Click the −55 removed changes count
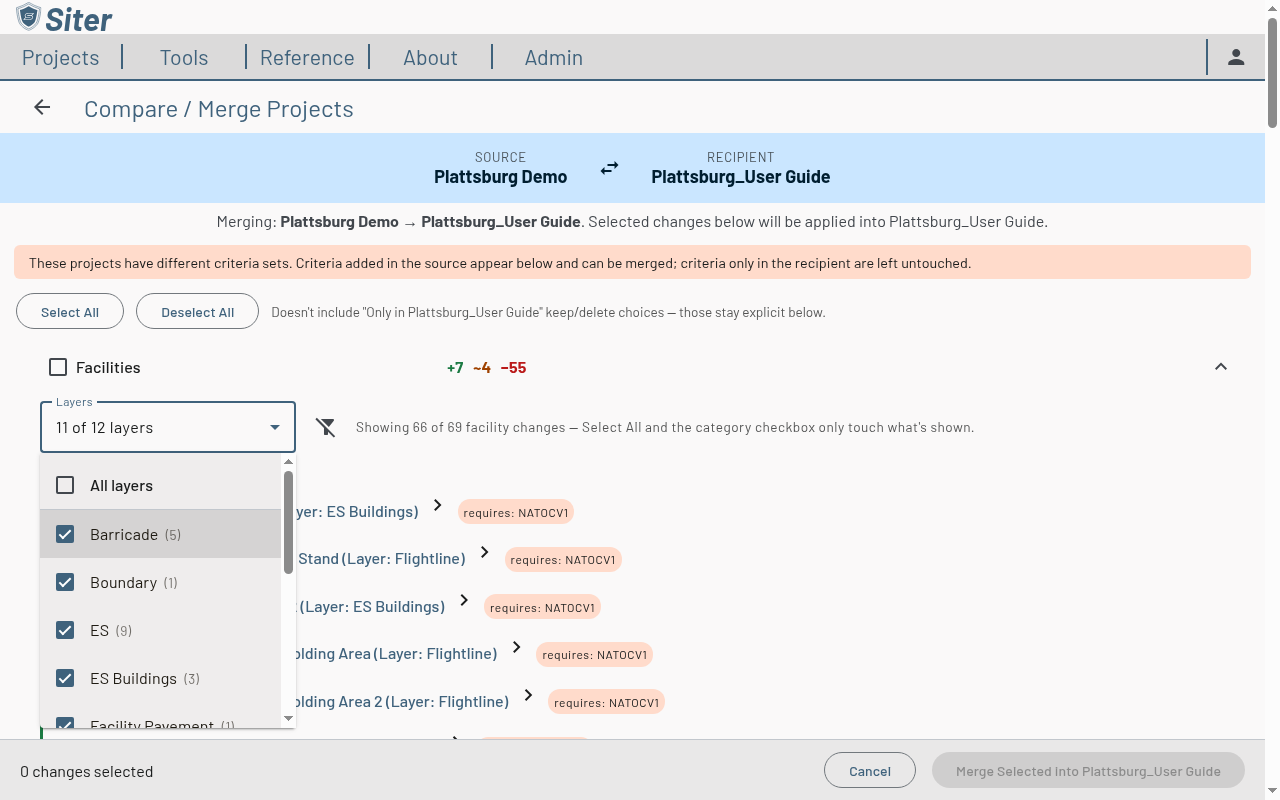The height and width of the screenshot is (800, 1280). pos(513,368)
